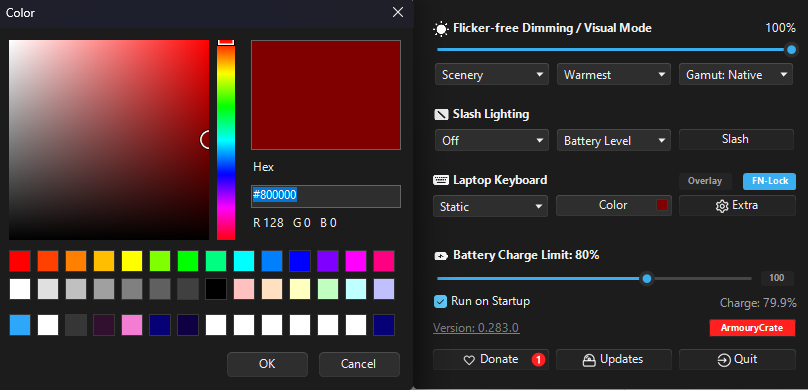Click the 100 battery limit button
This screenshot has height=390, width=808.
tap(777, 278)
